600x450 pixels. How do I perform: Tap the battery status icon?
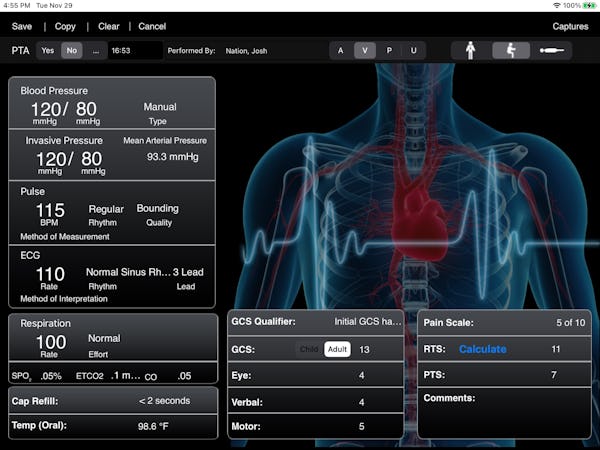pos(589,5)
